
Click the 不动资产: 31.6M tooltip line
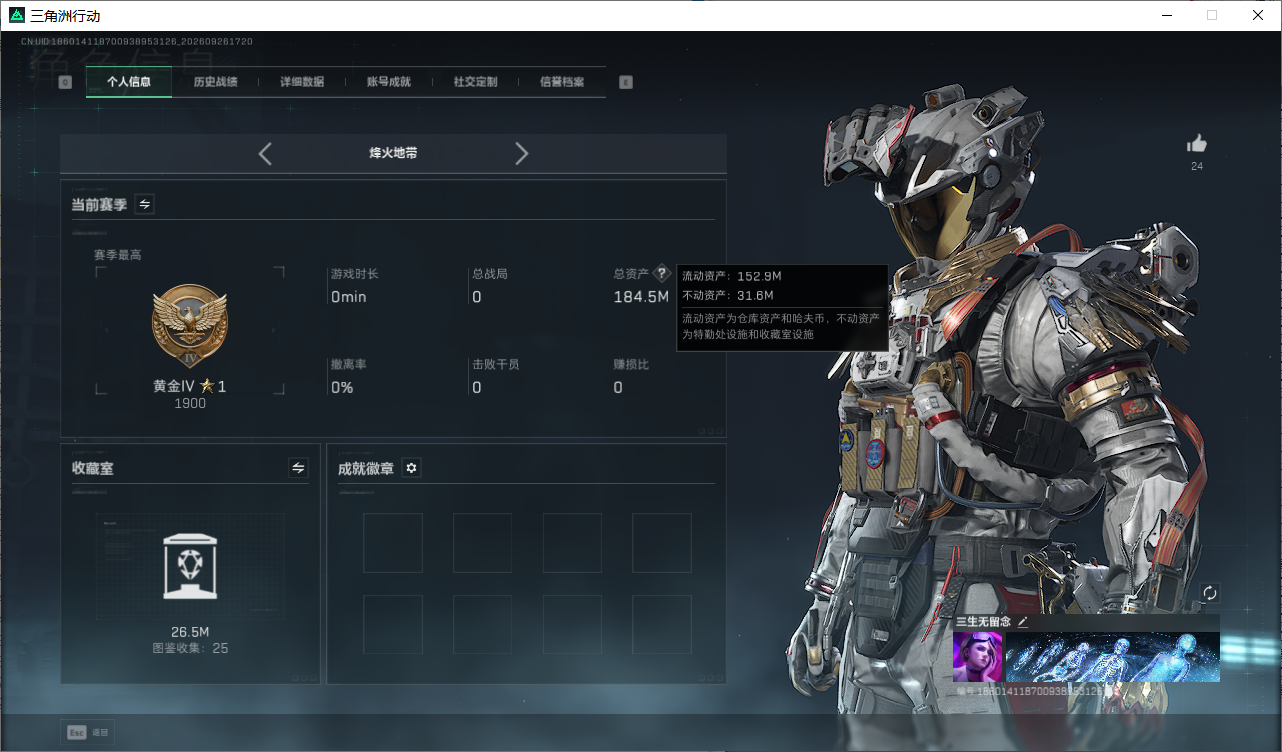[728, 296]
